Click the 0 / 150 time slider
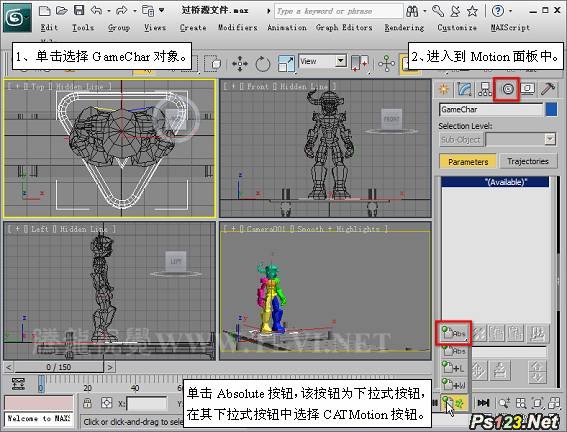 tap(59, 367)
